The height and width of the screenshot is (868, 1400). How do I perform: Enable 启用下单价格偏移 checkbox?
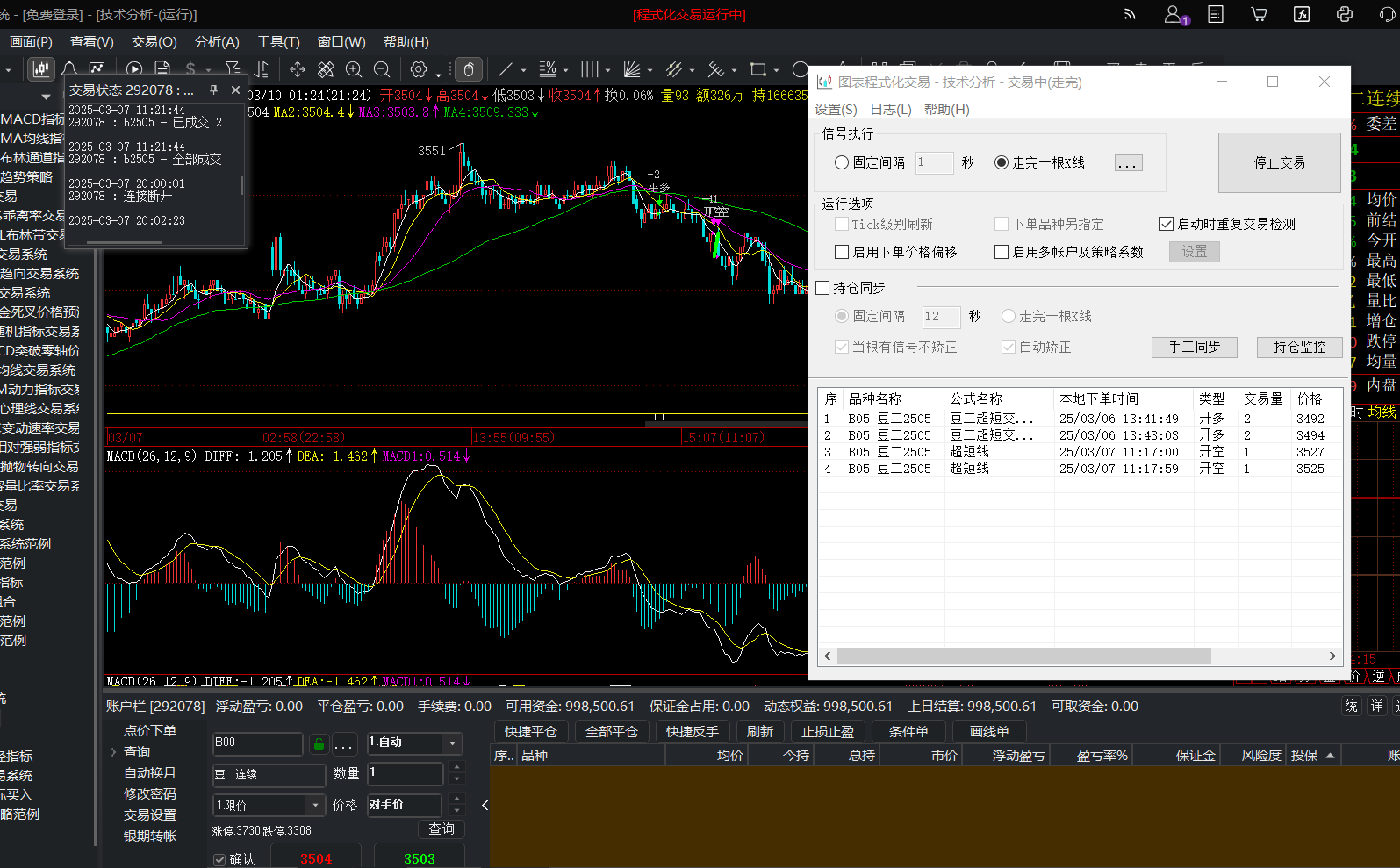842,252
